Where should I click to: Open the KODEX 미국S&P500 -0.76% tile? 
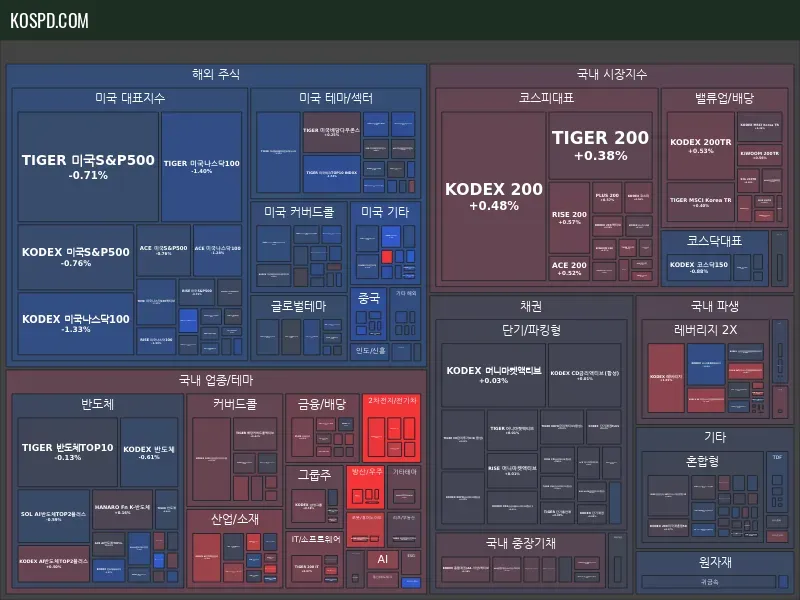[x=76, y=257]
